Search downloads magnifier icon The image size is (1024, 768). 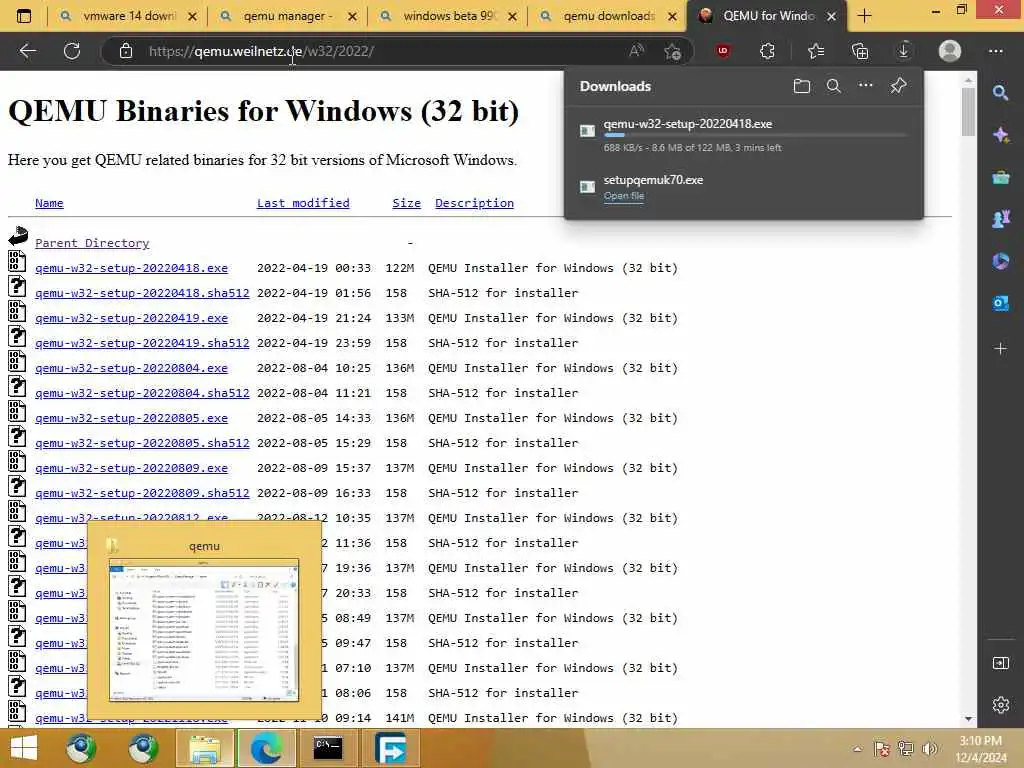pyautogui.click(x=834, y=86)
